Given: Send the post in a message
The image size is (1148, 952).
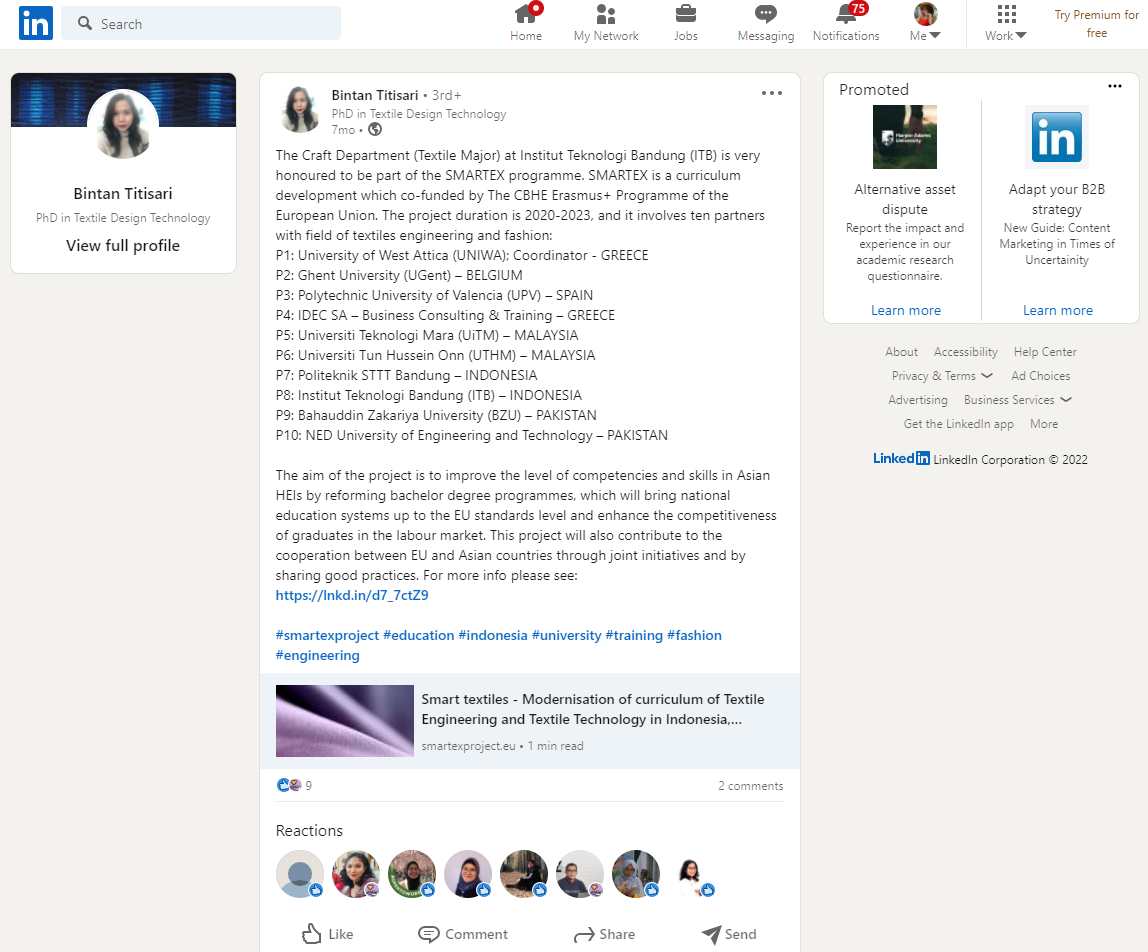Looking at the screenshot, I should [729, 934].
